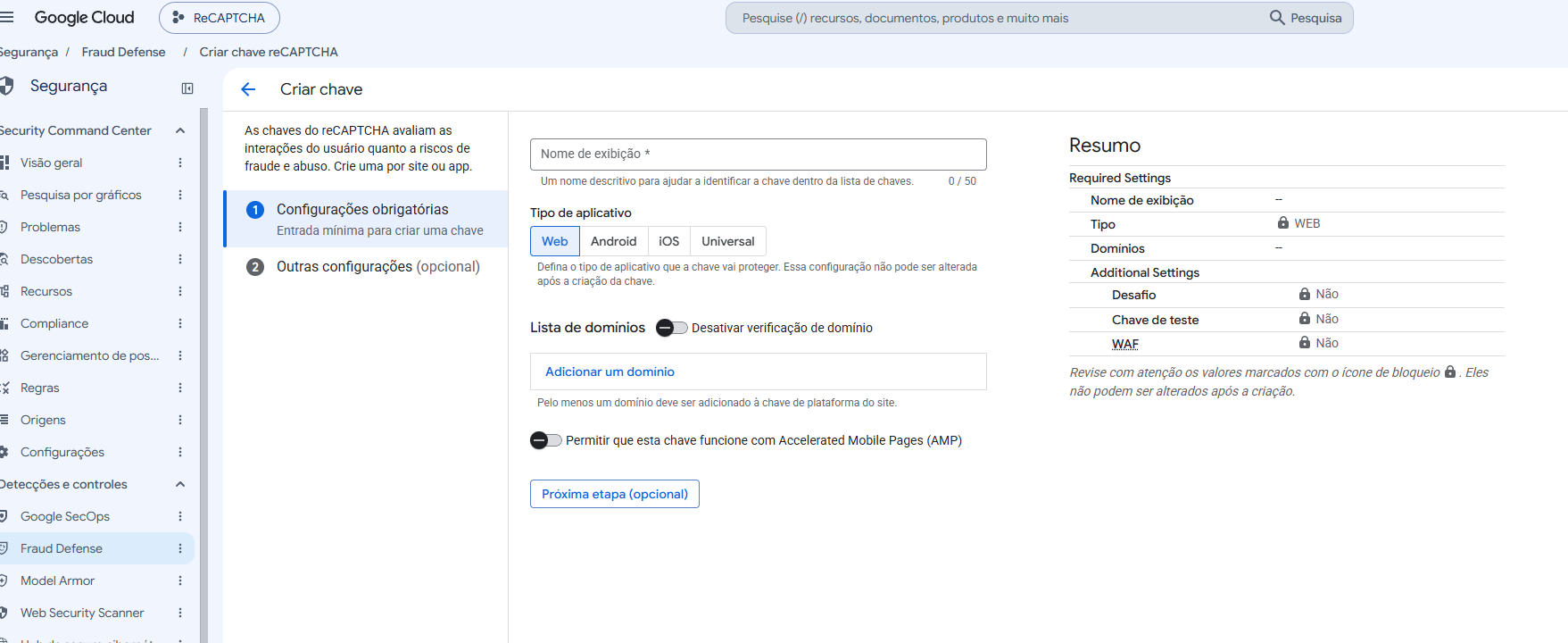Open more options for Descobertas

click(180, 259)
